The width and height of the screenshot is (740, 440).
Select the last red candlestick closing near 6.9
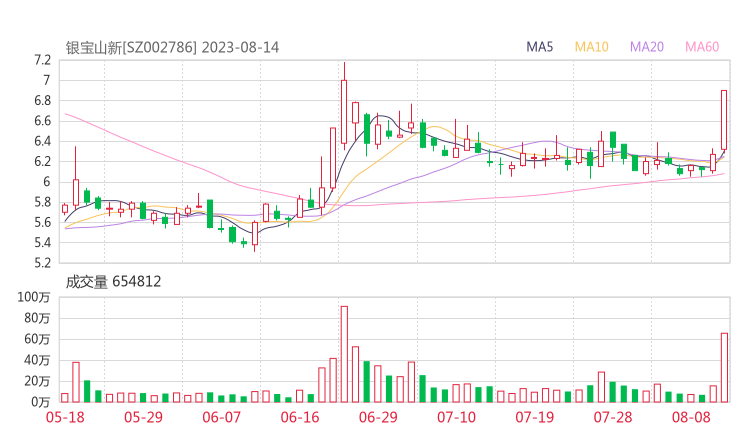tap(724, 120)
